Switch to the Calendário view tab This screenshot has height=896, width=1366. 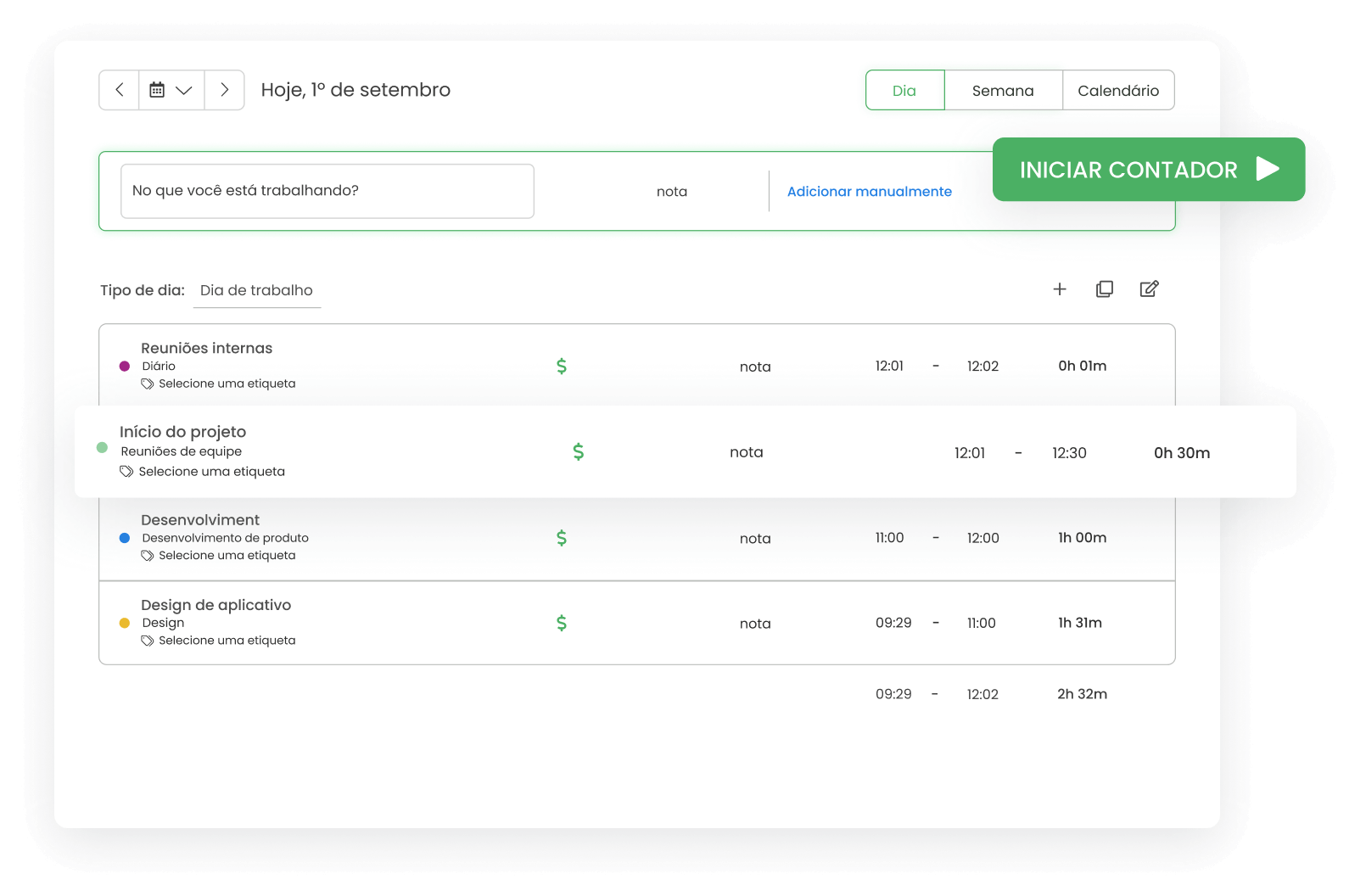click(1117, 91)
